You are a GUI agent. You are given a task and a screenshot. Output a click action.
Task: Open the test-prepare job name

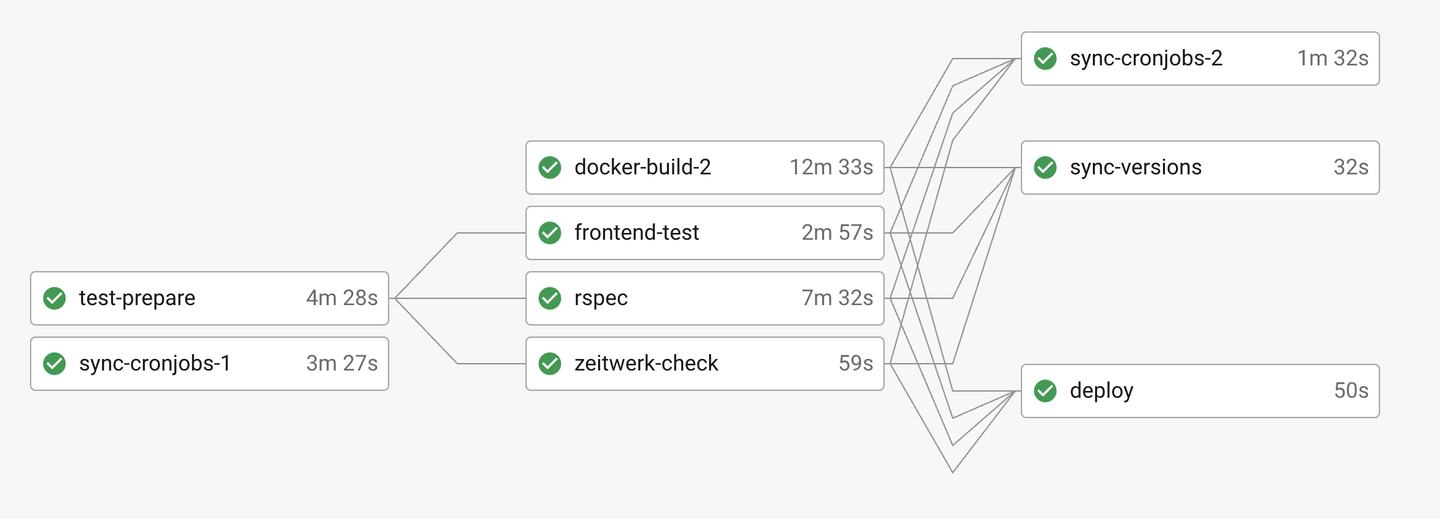pos(137,298)
